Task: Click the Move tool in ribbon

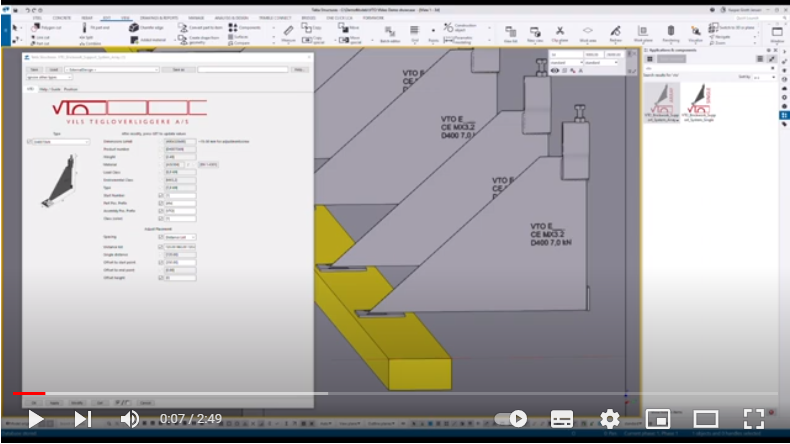Action: [x=349, y=27]
